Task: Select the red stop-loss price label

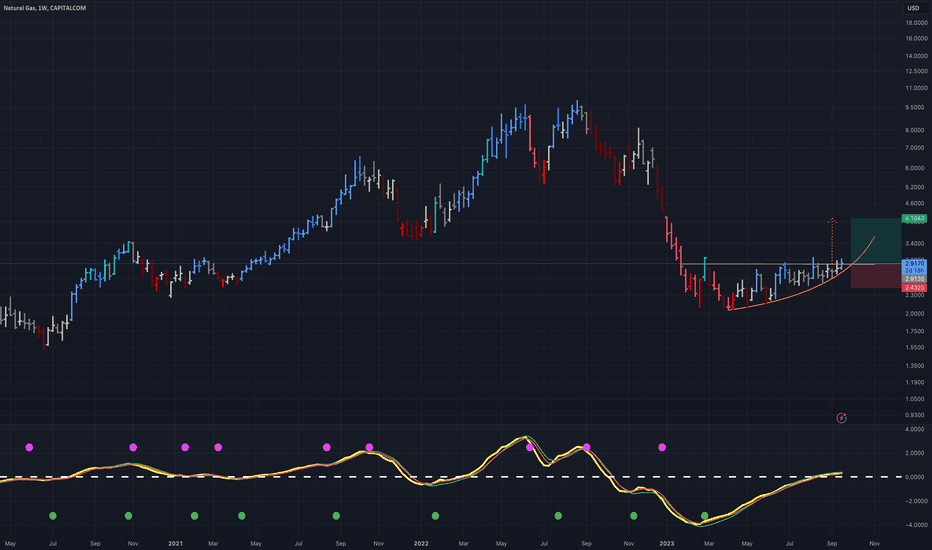Action: pos(914,288)
